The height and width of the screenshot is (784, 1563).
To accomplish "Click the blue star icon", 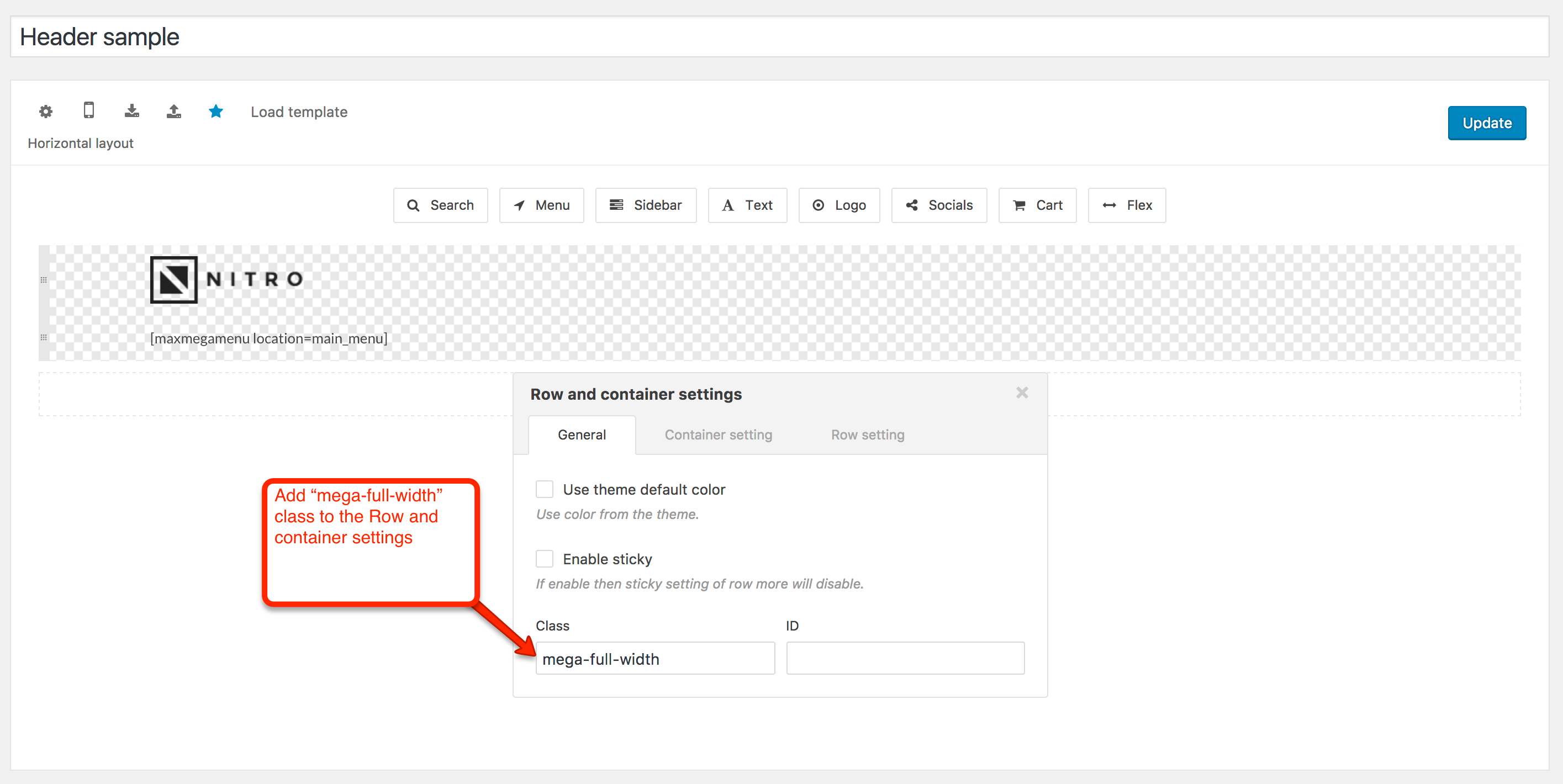I will 216,112.
